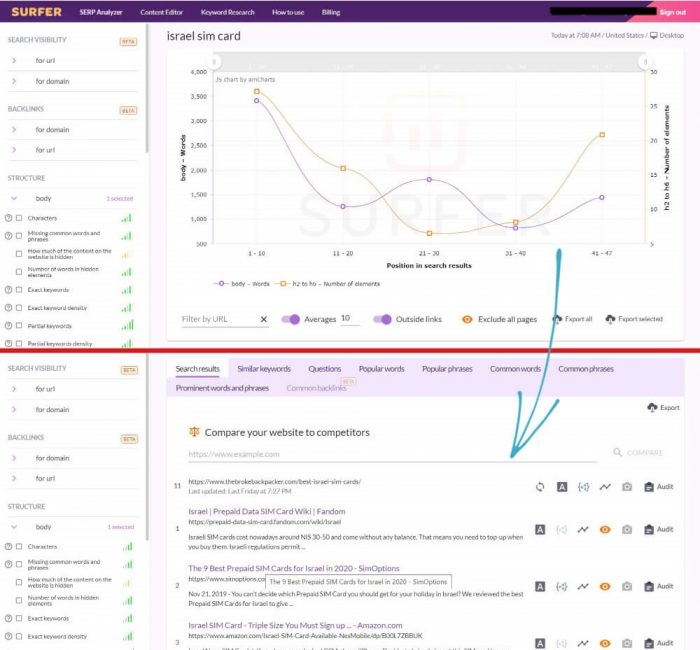The height and width of the screenshot is (650, 700).
Task: Click the 'A' text icon in the SimOptions row
Action: (x=540, y=586)
